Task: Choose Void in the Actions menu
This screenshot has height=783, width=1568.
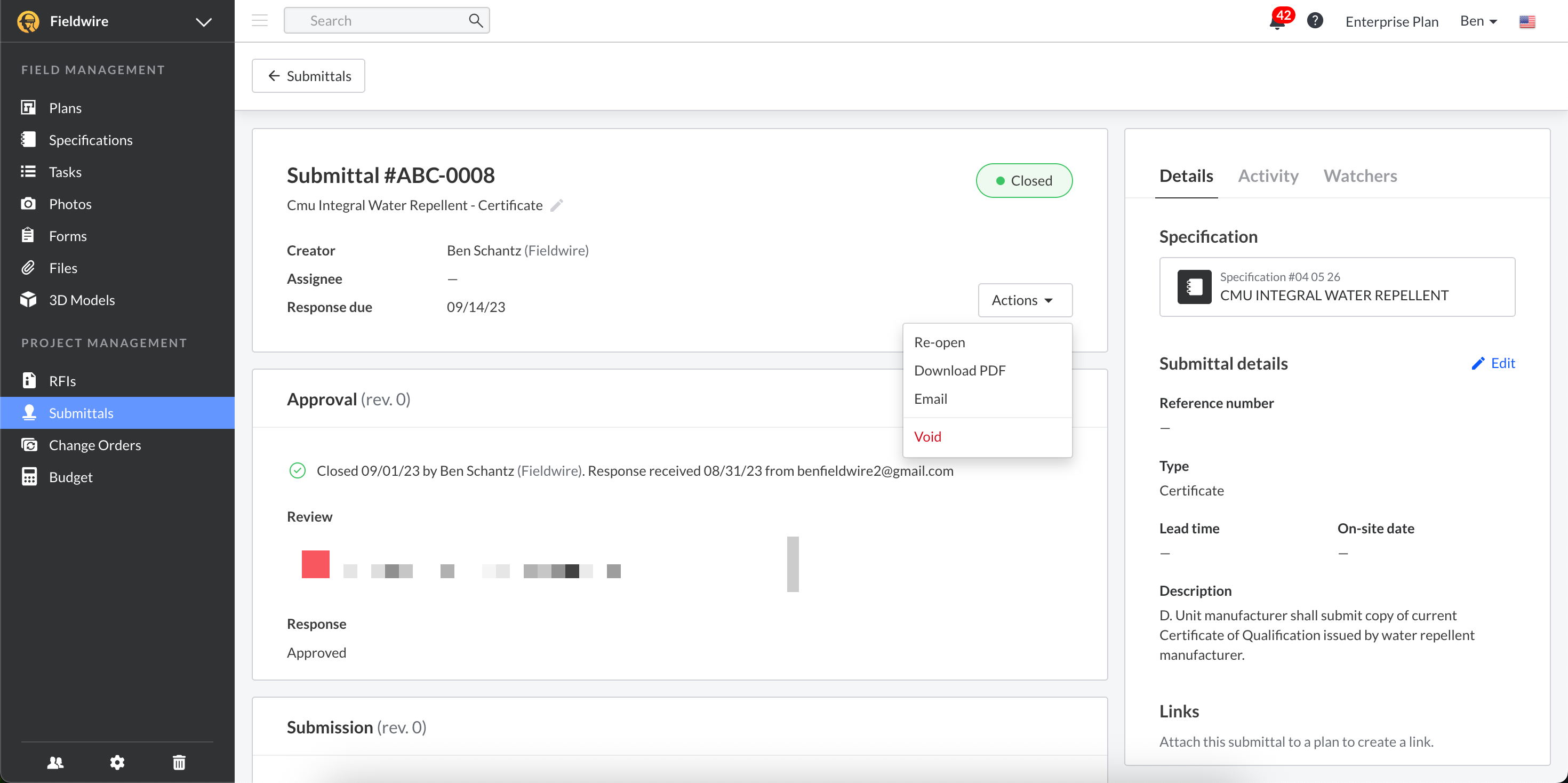Action: 927,436
